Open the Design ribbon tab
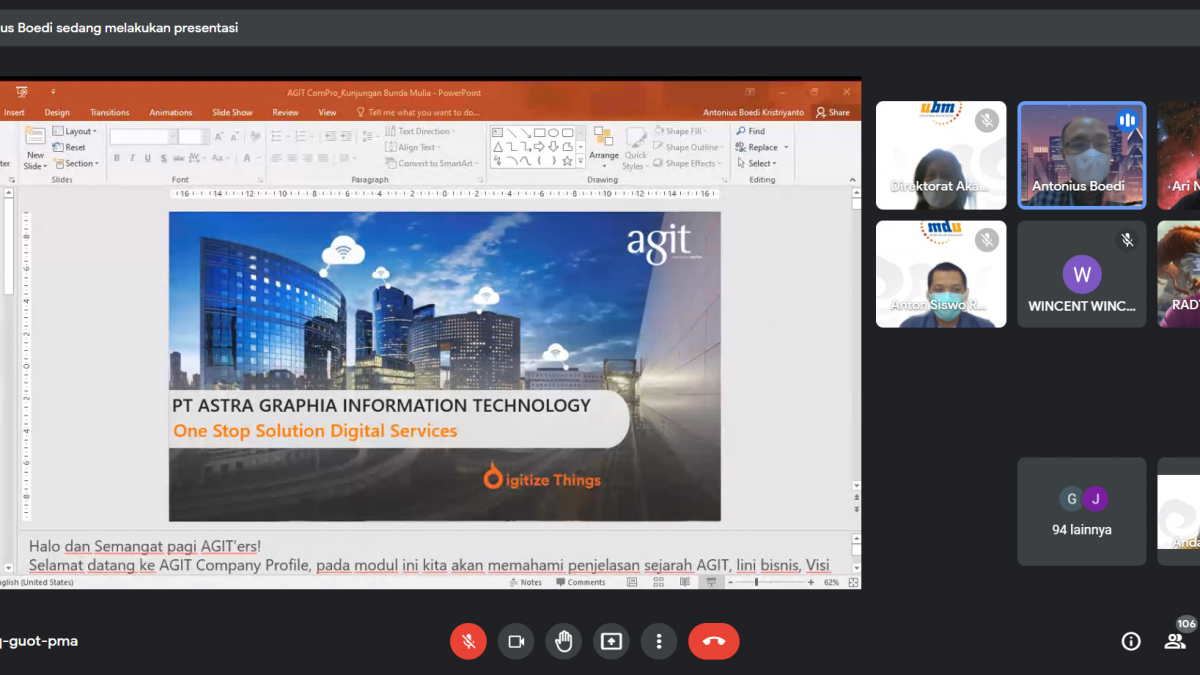The width and height of the screenshot is (1200, 675). click(x=57, y=113)
